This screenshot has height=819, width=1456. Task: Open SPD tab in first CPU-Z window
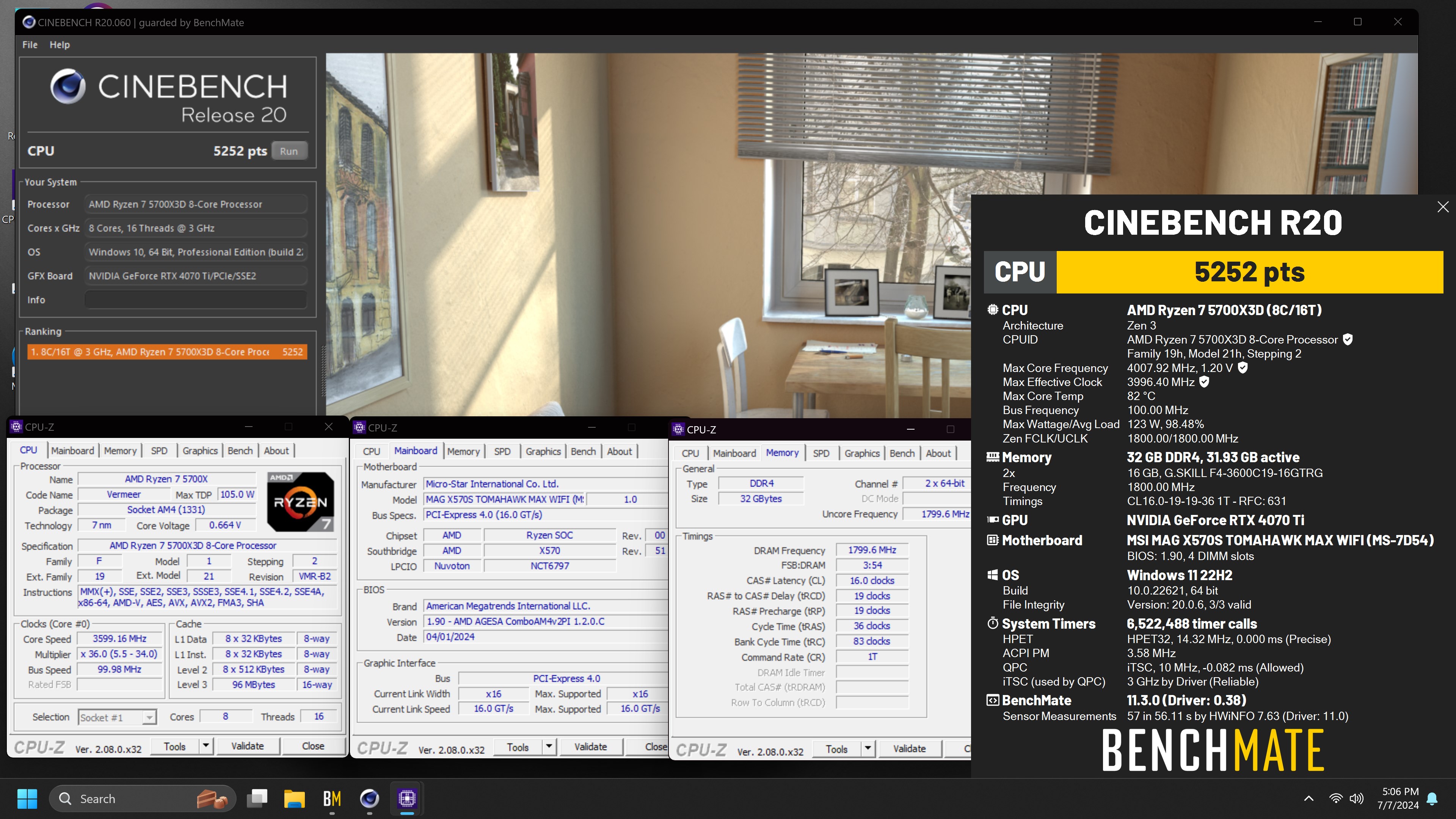click(x=159, y=450)
